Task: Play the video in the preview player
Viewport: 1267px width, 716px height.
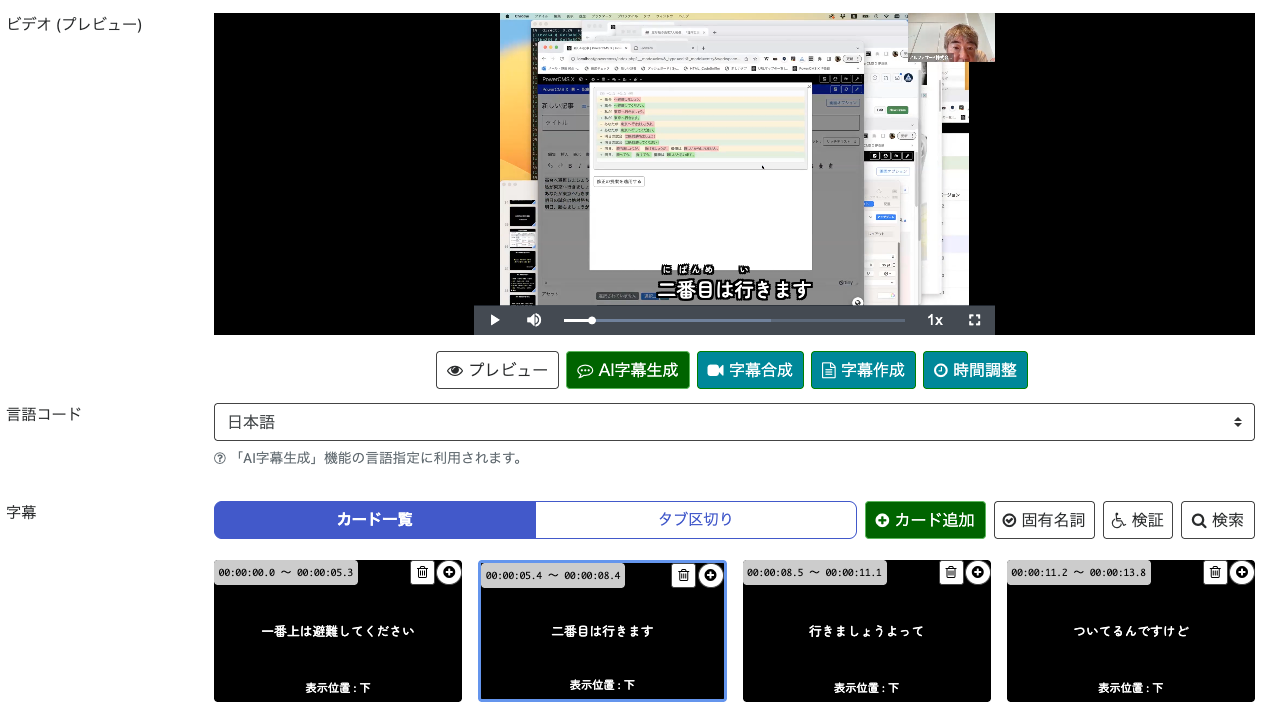Action: [x=494, y=319]
